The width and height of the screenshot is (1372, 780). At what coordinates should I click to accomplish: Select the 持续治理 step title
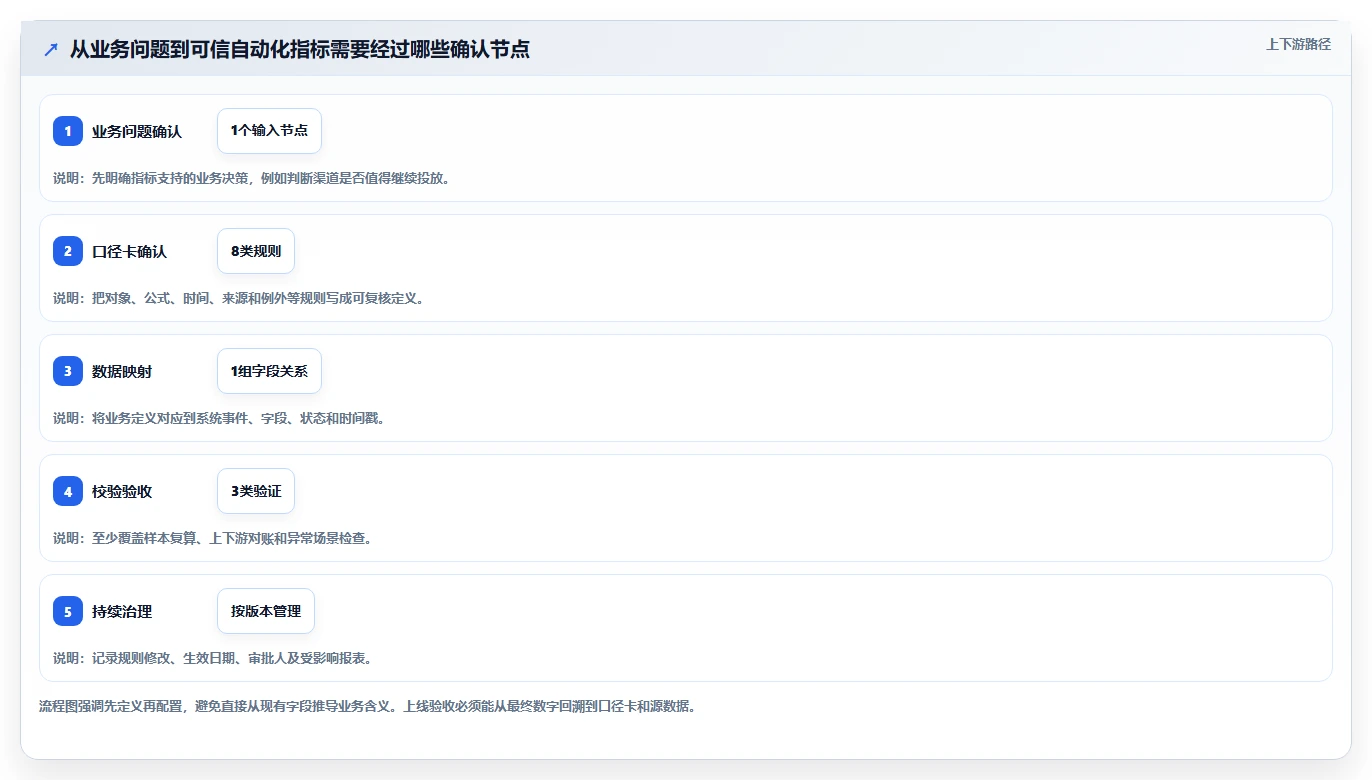pyautogui.click(x=122, y=611)
